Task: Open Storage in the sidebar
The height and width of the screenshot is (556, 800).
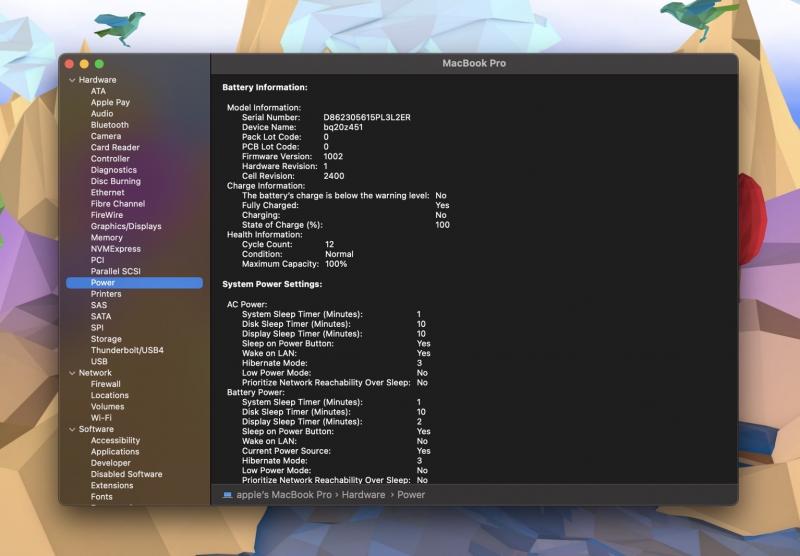Action: tap(106, 339)
